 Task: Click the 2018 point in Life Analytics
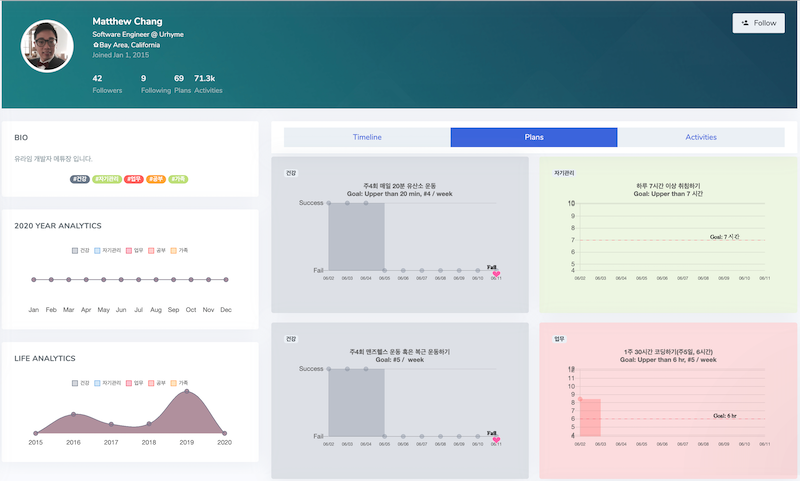coord(149,424)
